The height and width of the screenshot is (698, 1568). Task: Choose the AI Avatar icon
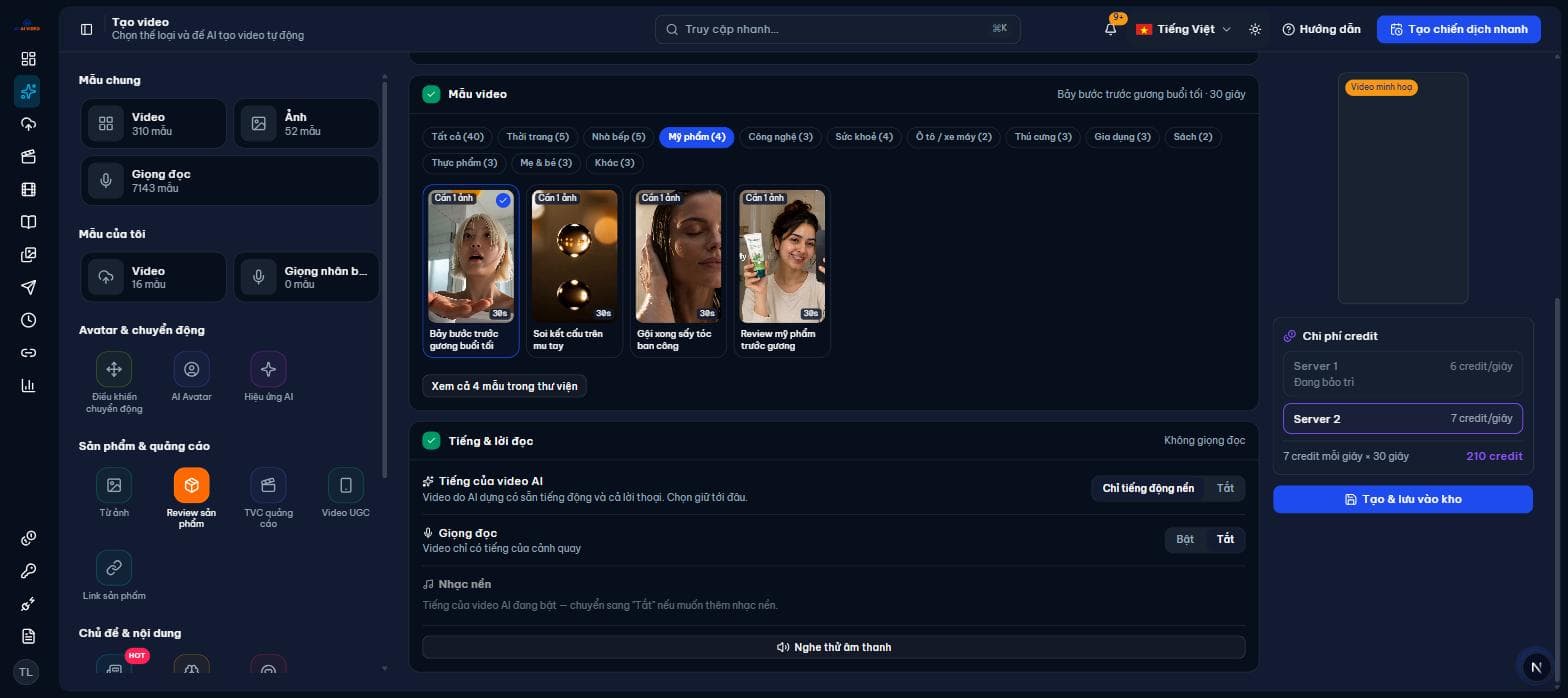click(191, 369)
